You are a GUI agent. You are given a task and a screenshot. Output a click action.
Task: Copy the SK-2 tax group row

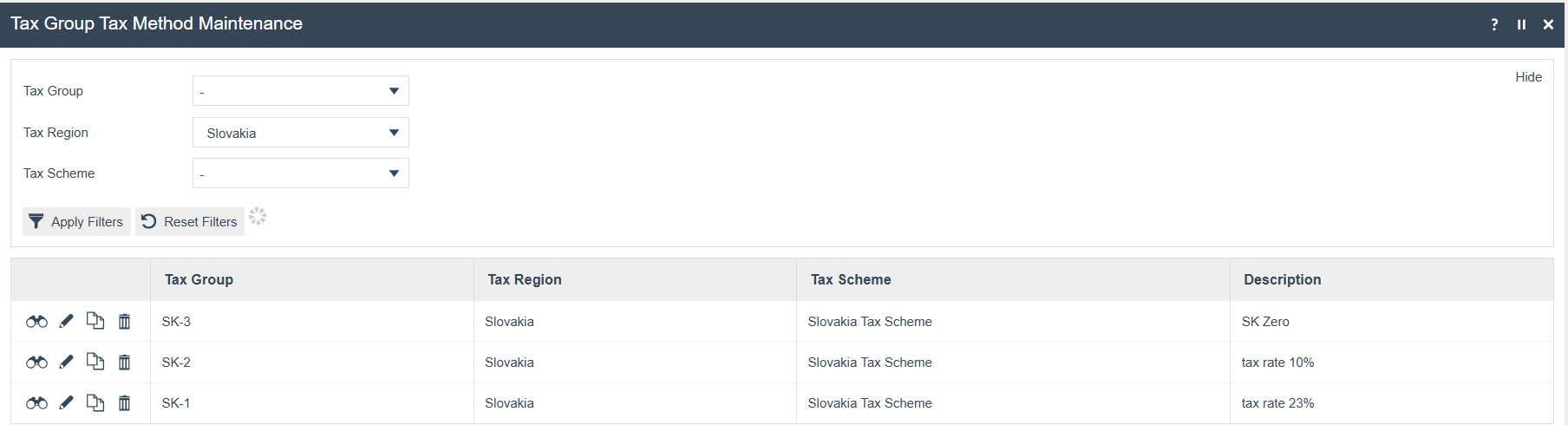coord(95,362)
